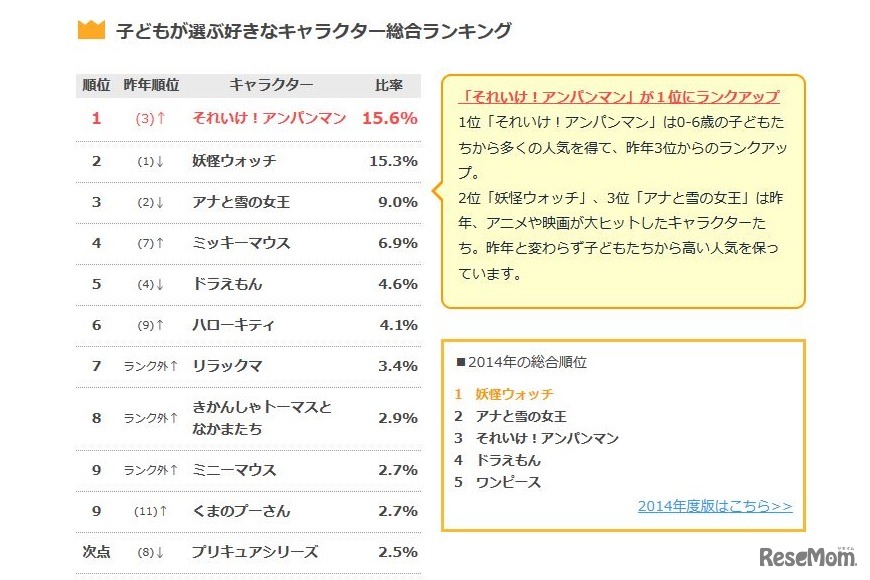Image resolution: width=870 pixels, height=580 pixels.
Task: Click the 順位 column header
Action: click(x=96, y=85)
